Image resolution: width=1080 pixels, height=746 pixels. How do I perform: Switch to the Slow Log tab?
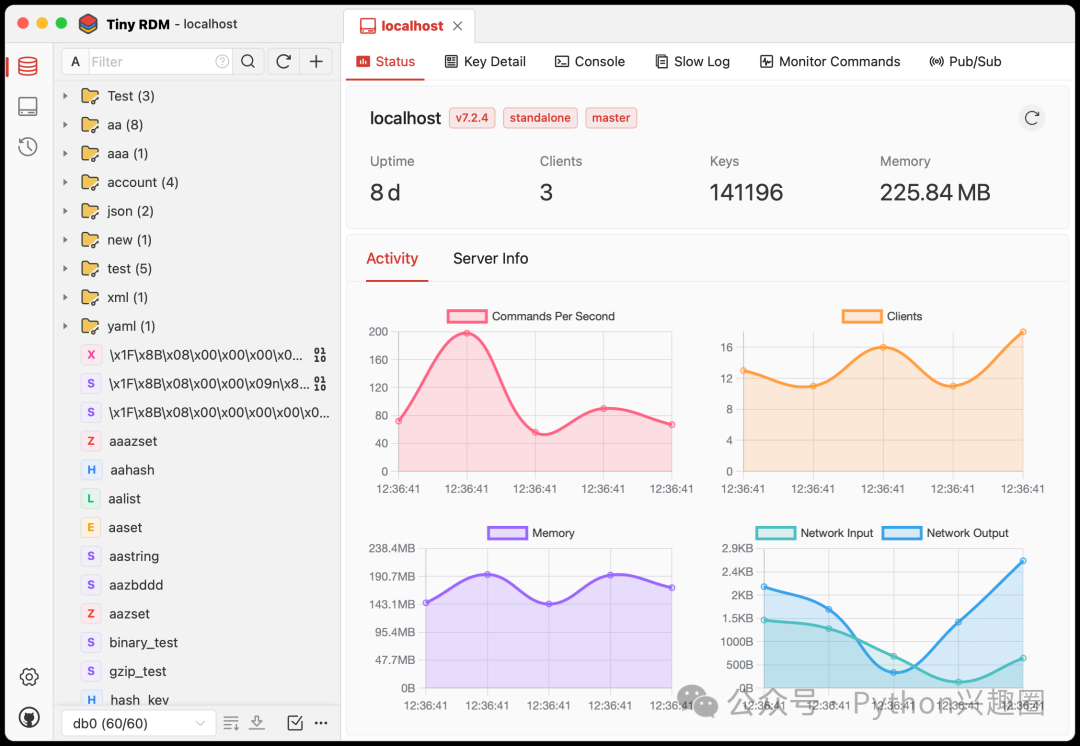tap(692, 61)
